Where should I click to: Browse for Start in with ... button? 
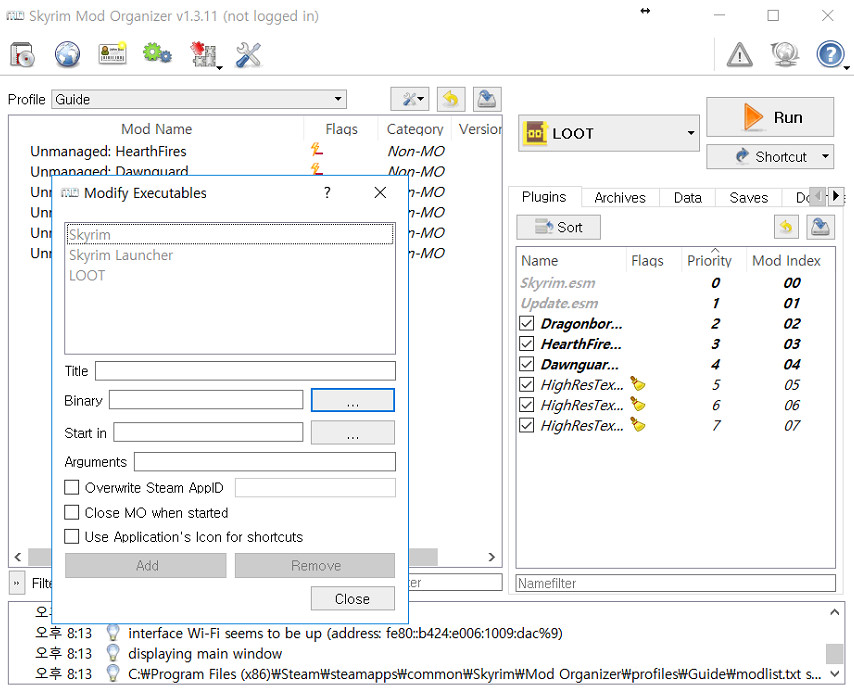[x=352, y=432]
